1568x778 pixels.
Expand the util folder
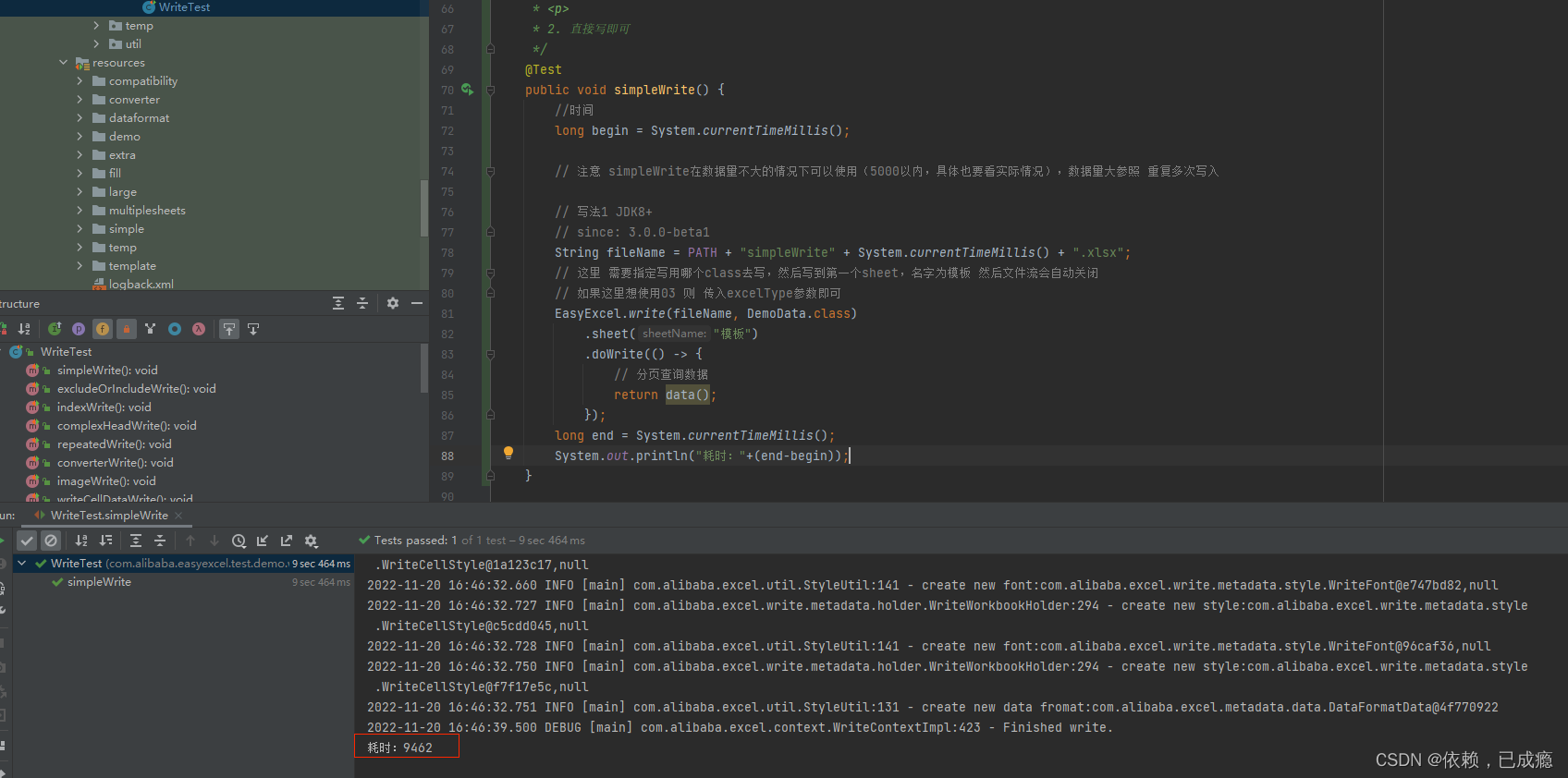point(96,44)
